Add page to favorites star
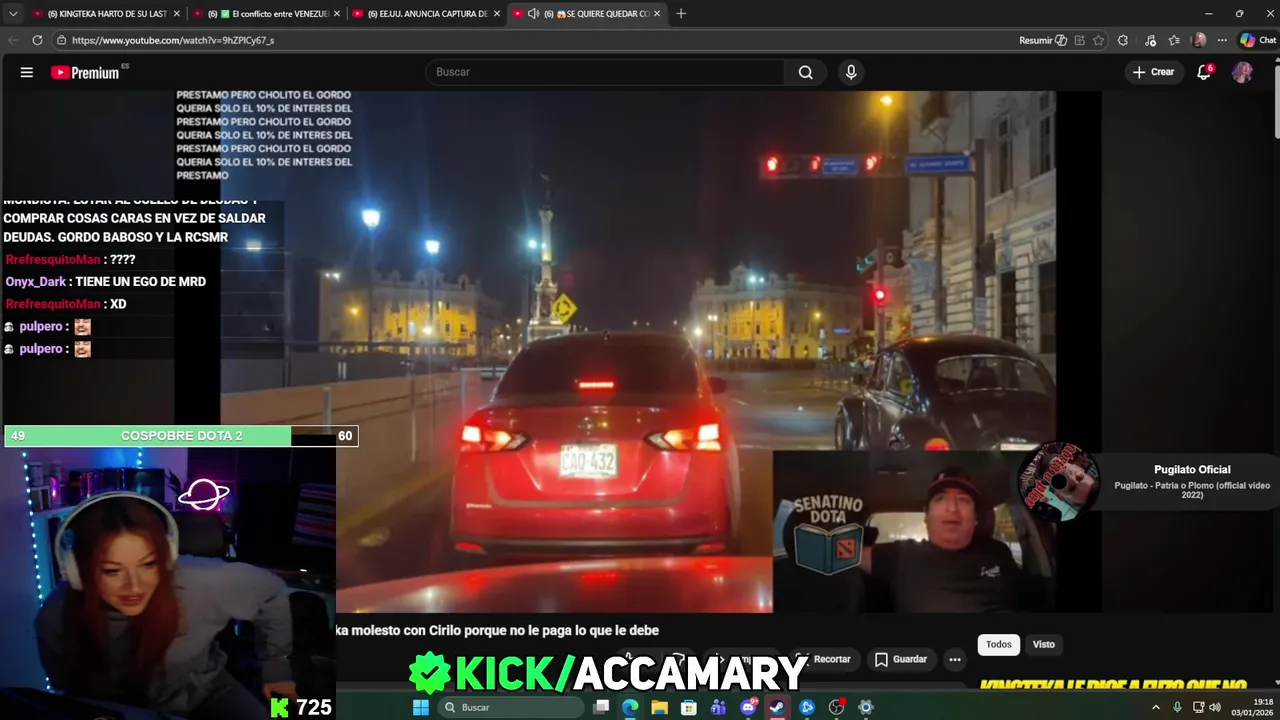 [1098, 40]
